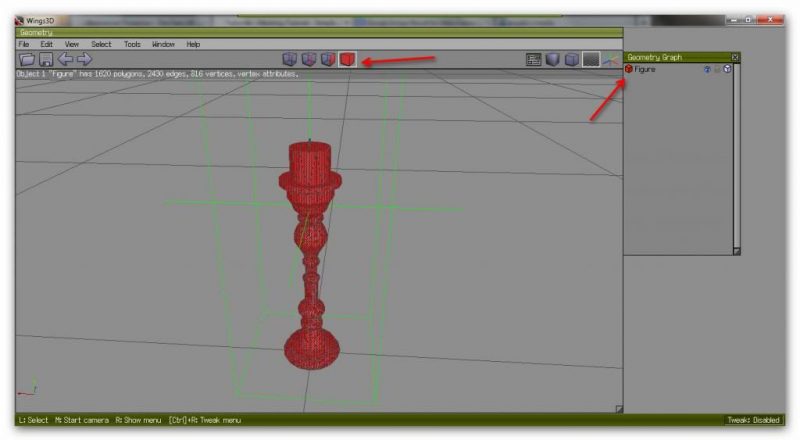
Task: Close the Geometry Graph panel
Action: coord(735,57)
